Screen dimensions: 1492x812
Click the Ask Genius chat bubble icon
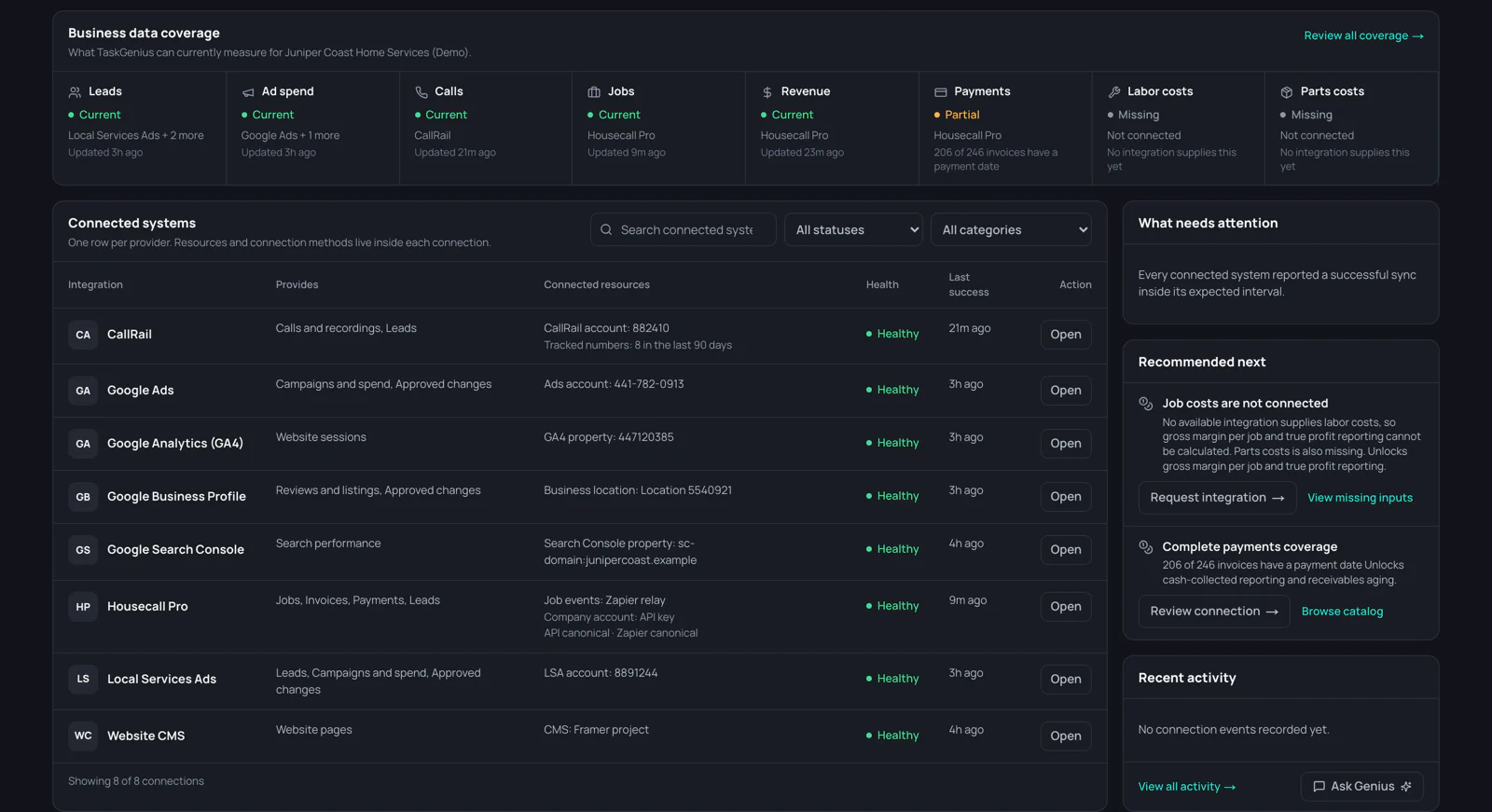pos(1319,787)
